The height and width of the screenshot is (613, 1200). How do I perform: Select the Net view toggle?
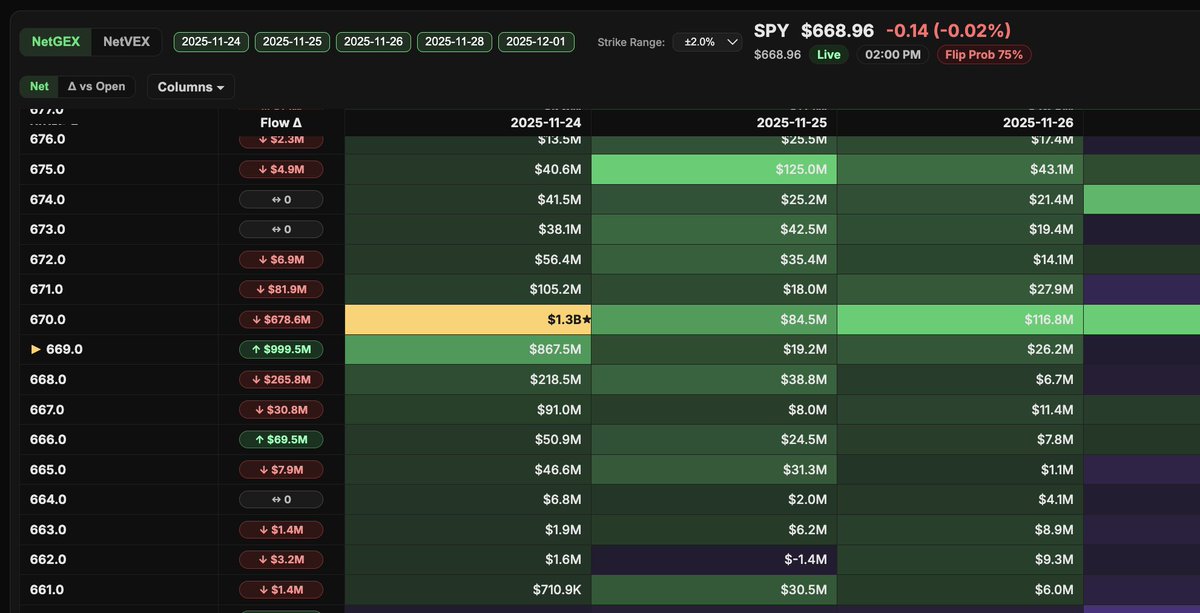[38, 87]
